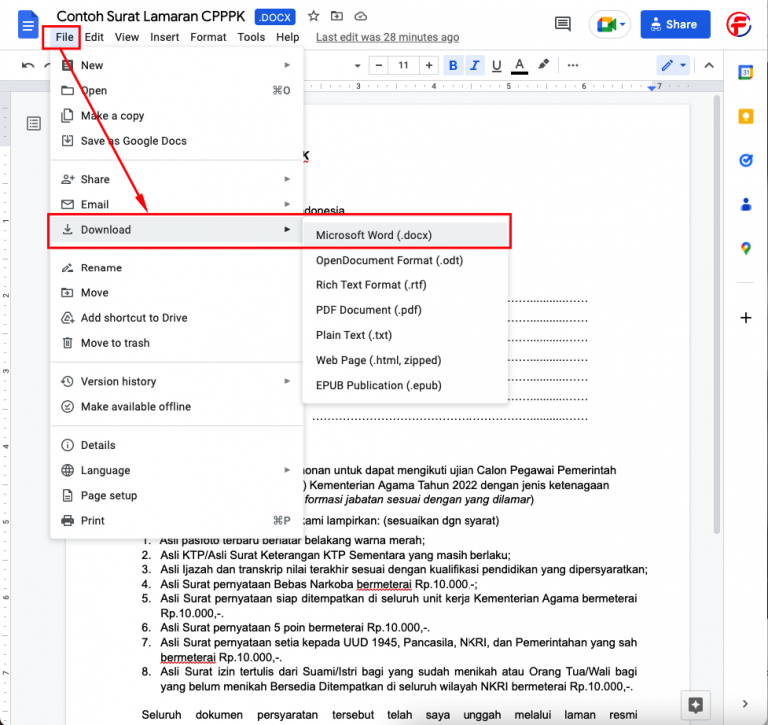Click the account profile avatar
Viewport: 768px width, 725px height.
[738, 24]
